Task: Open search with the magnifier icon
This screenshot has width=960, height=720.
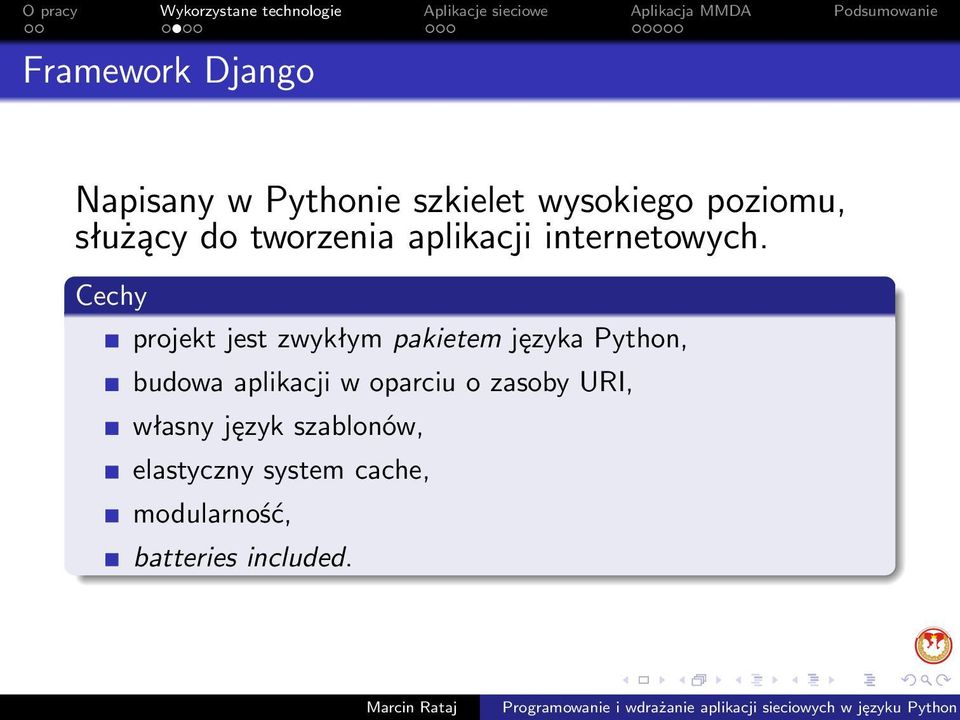Action: pyautogui.click(x=926, y=680)
